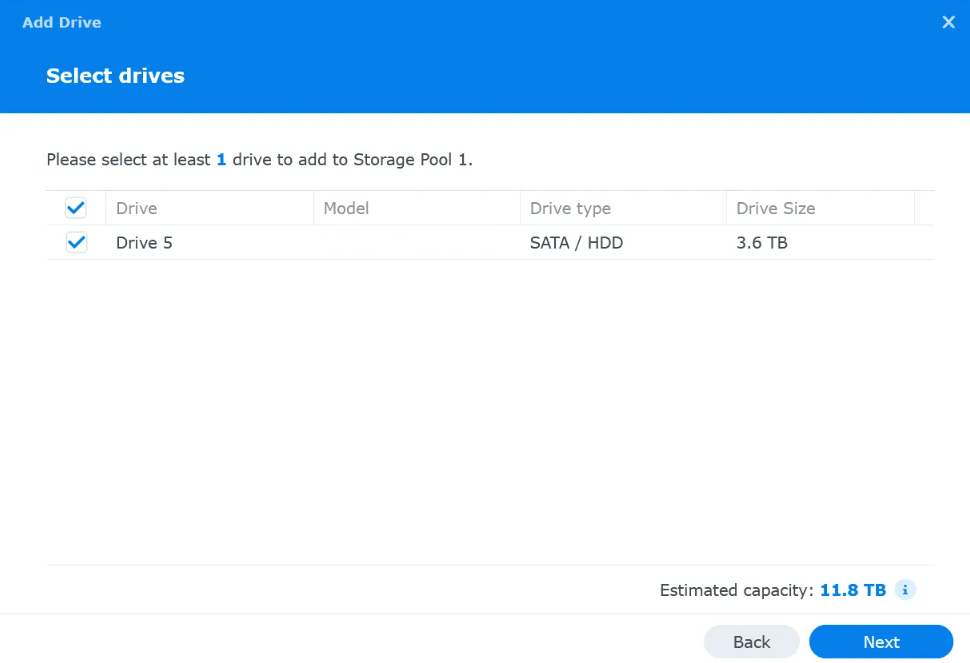Close the Add Drive dialog
Image resolution: width=970 pixels, height=663 pixels.
(x=948, y=22)
